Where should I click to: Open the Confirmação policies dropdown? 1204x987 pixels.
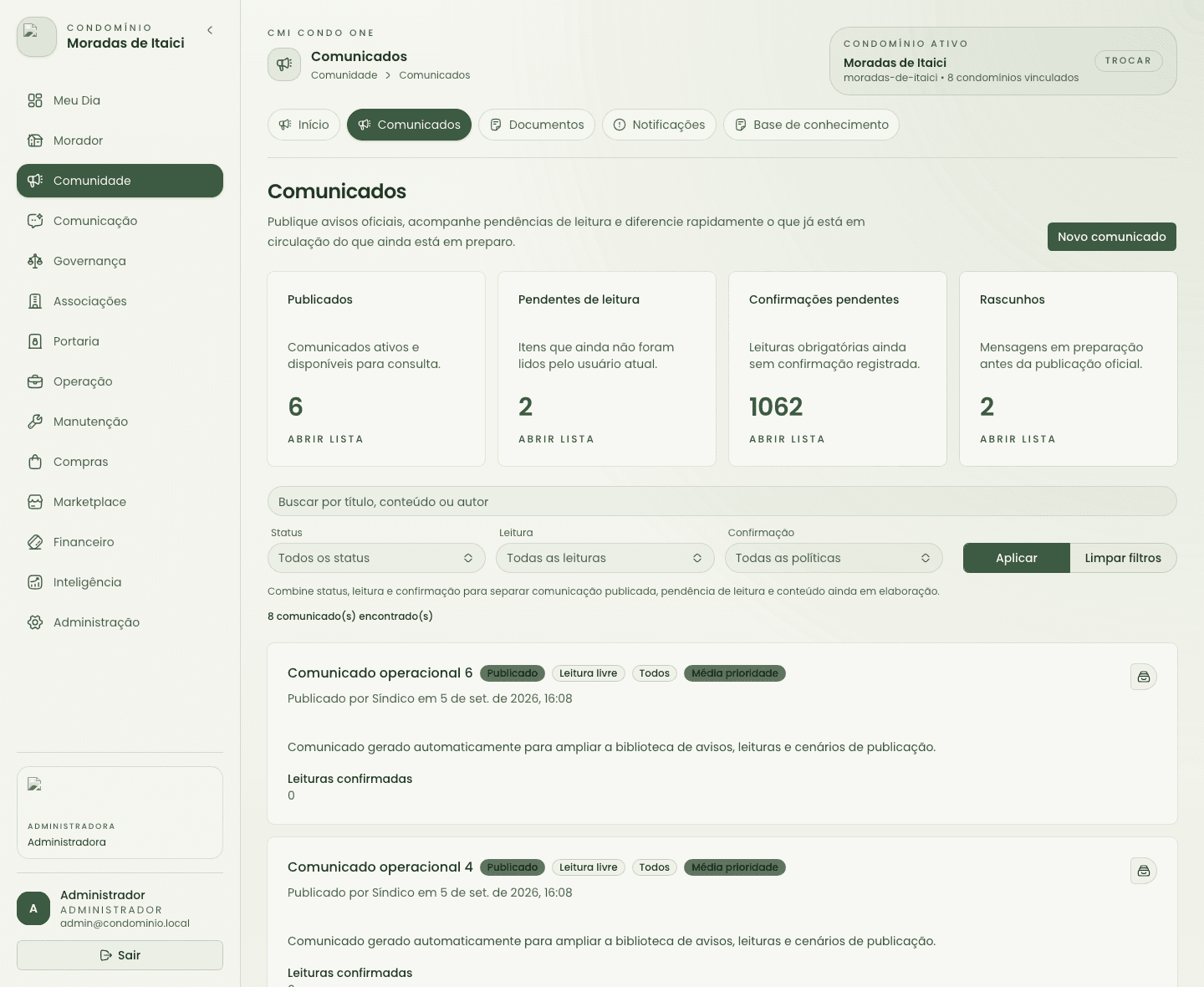(x=834, y=558)
